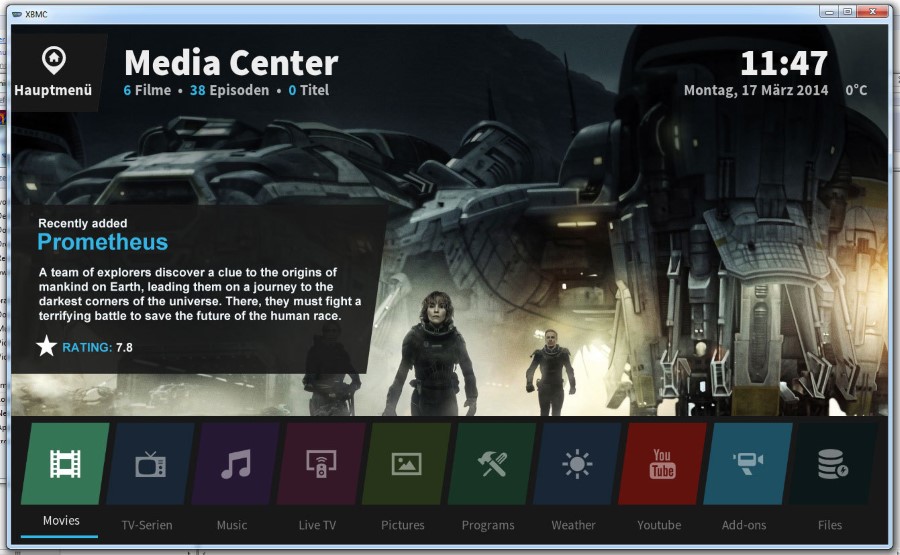
Task: Open the TV-Serien television tile
Action: click(x=150, y=464)
